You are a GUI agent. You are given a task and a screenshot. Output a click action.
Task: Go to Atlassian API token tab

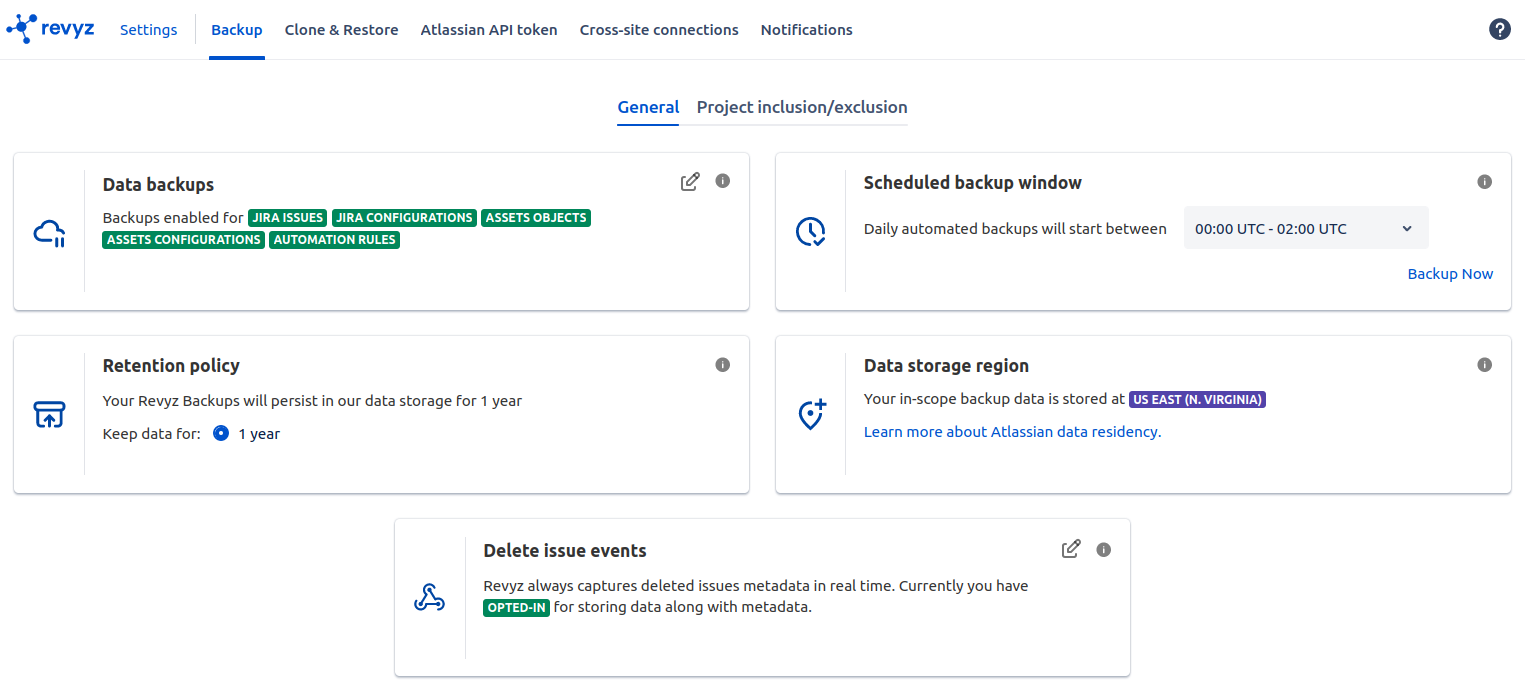tap(489, 30)
